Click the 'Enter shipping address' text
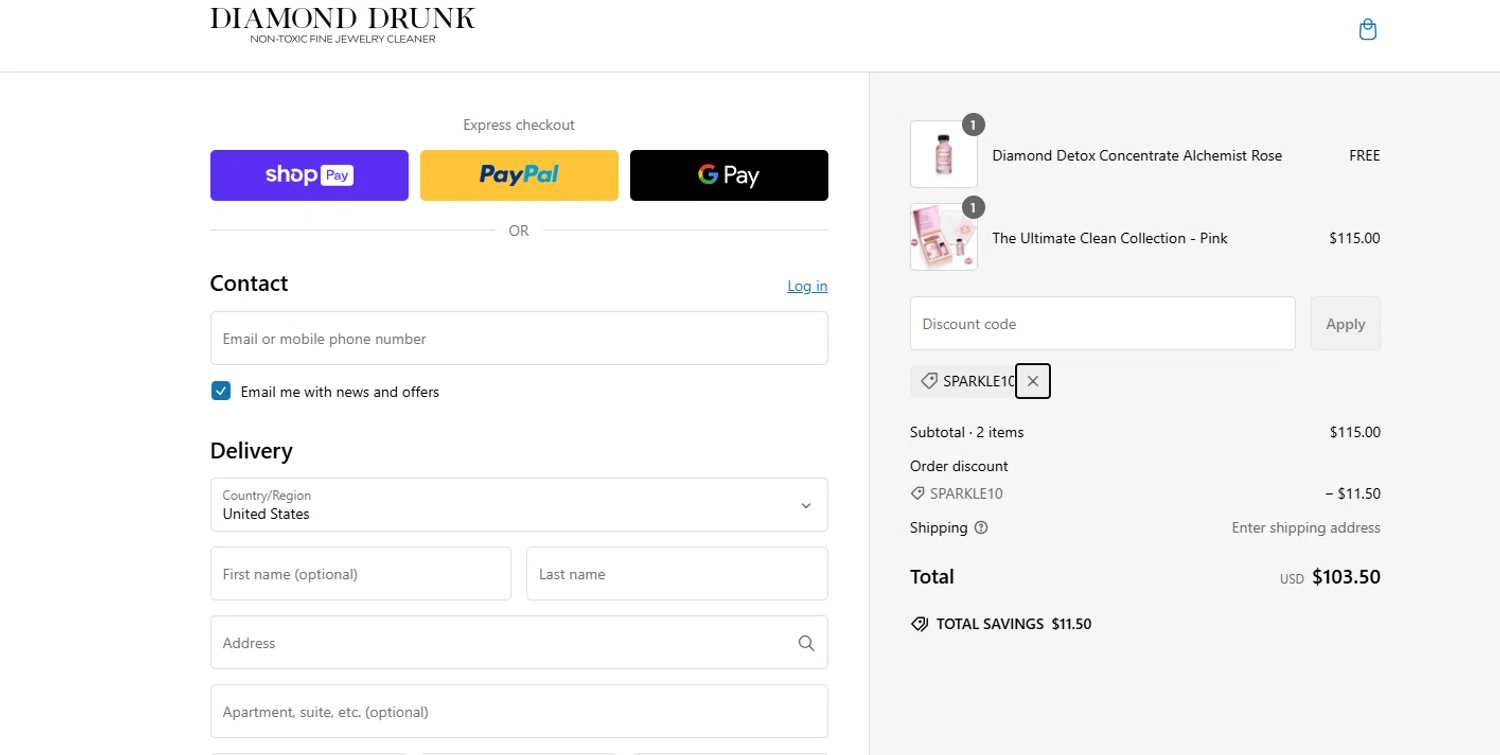The width and height of the screenshot is (1500, 755). [1306, 528]
